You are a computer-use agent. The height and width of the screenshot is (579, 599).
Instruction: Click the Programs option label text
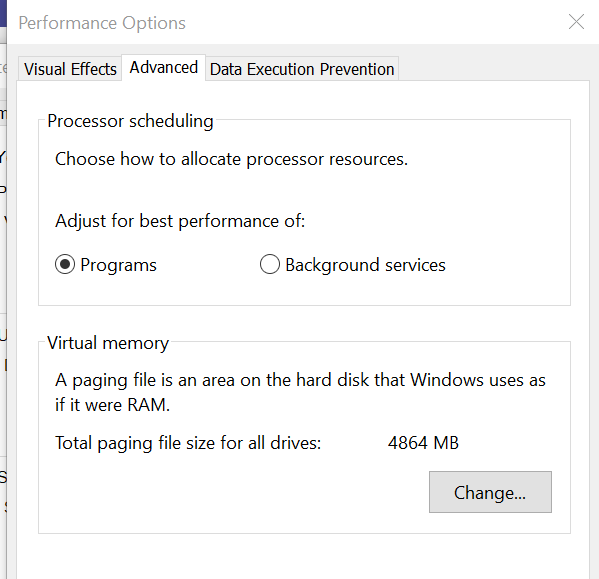pos(118,265)
